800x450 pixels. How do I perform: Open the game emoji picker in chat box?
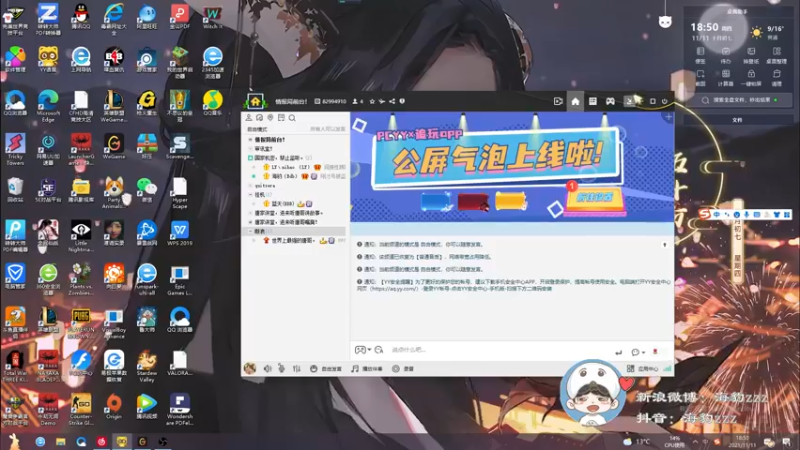pos(360,350)
